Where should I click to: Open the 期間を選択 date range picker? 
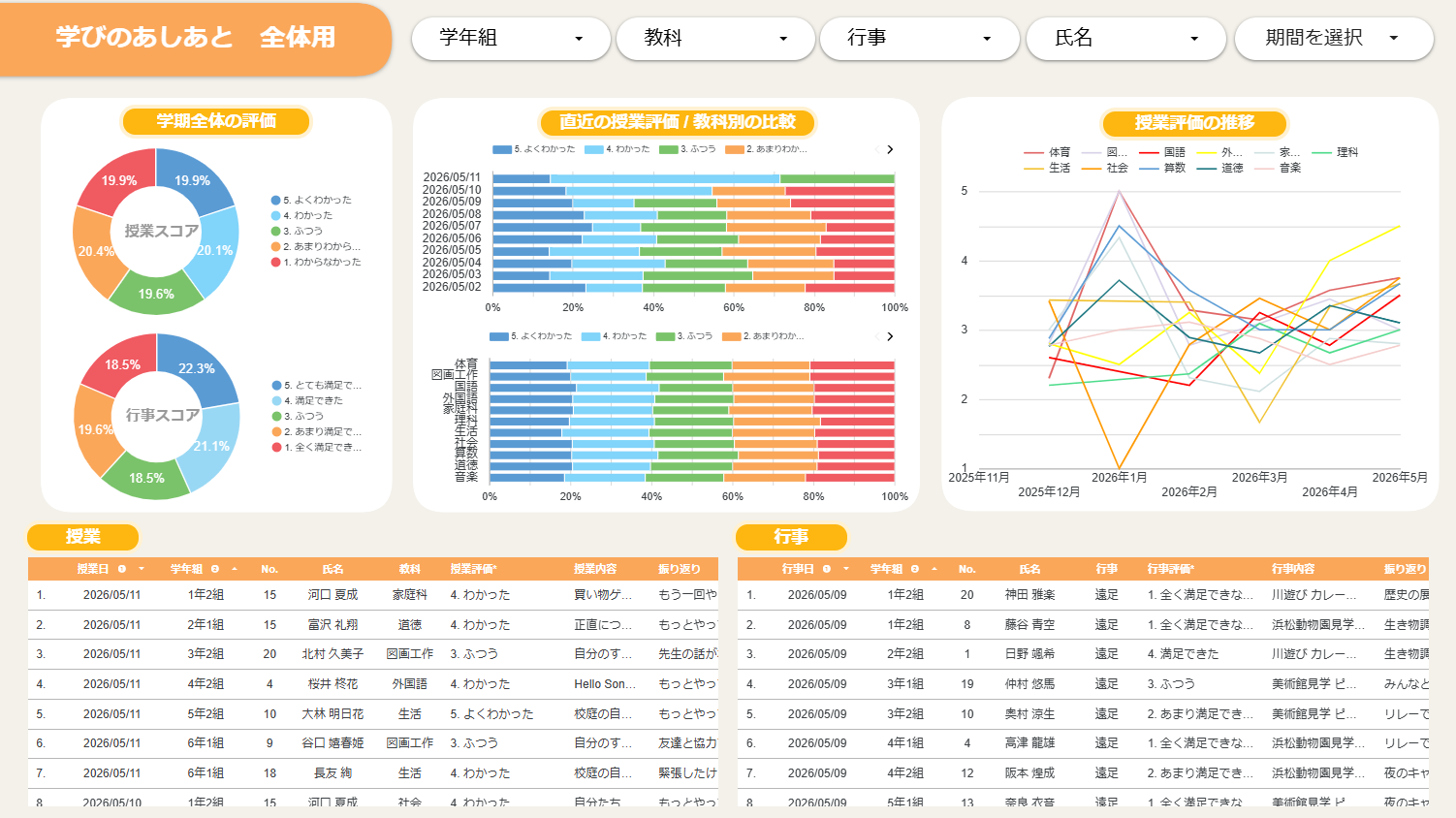tap(1334, 39)
